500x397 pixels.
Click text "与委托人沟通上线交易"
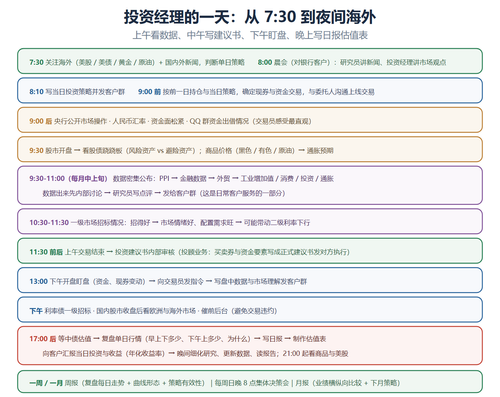point(341,92)
